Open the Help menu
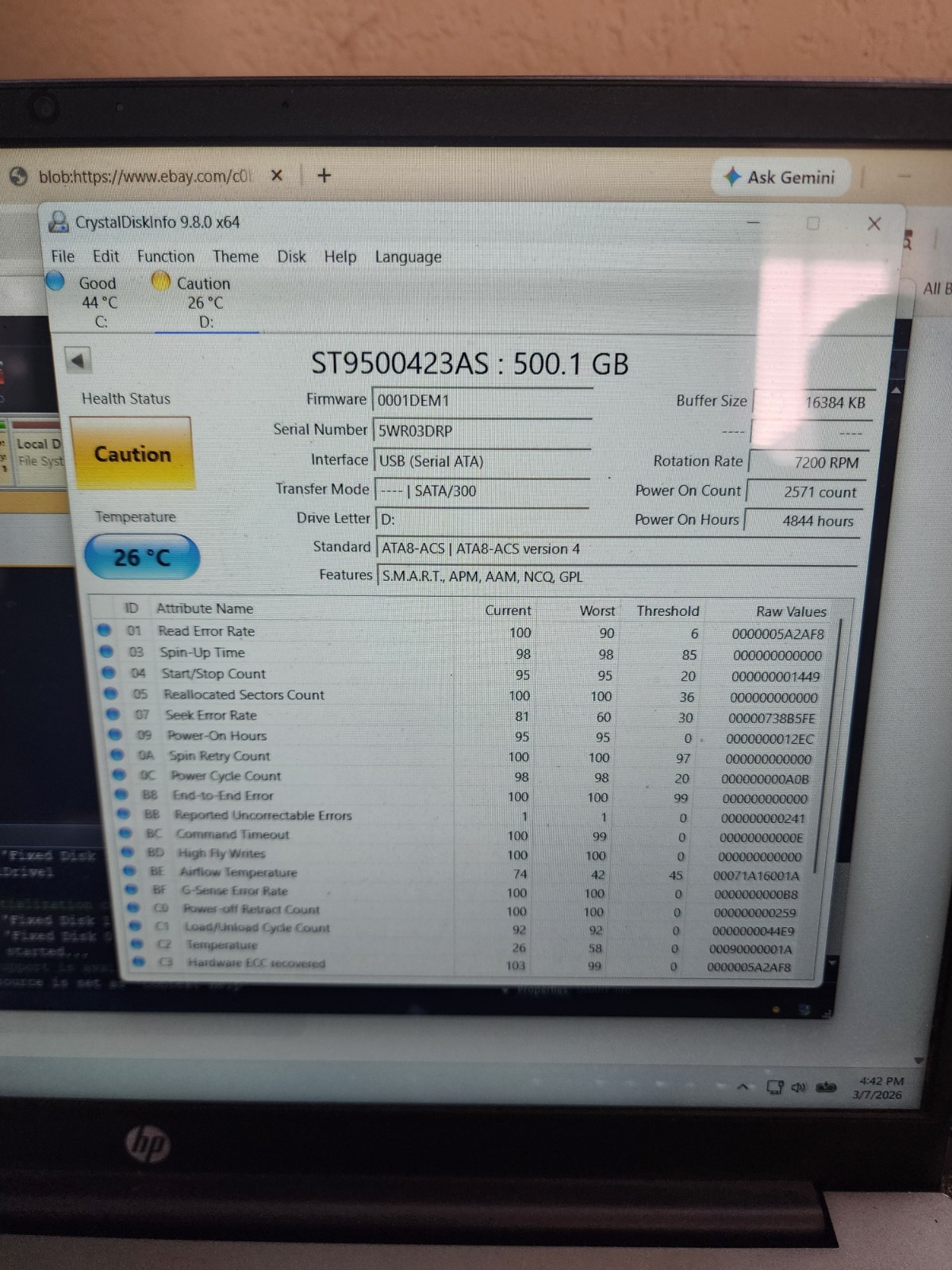 click(340, 256)
